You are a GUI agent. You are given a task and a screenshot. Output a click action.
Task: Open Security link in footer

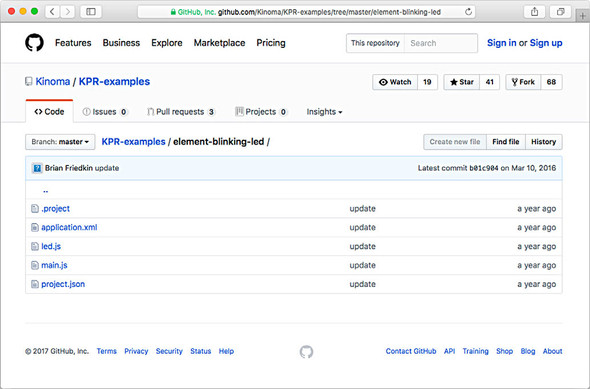(169, 351)
